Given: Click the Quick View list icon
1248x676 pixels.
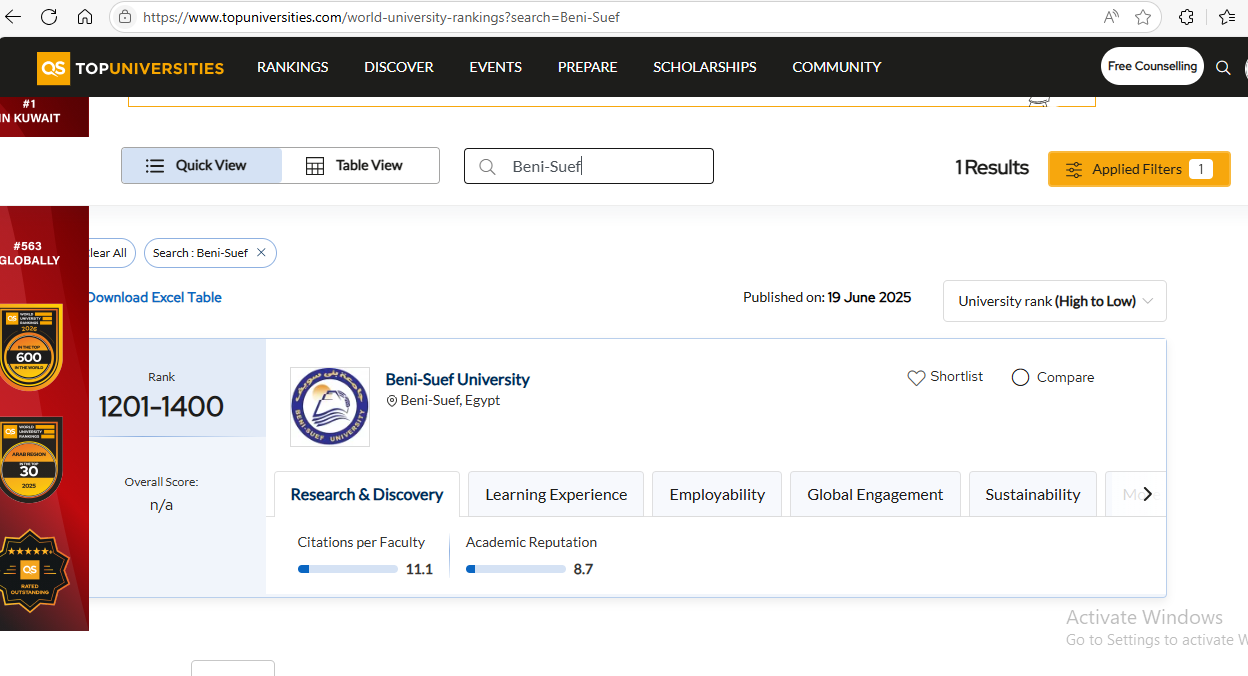Looking at the screenshot, I should point(155,166).
